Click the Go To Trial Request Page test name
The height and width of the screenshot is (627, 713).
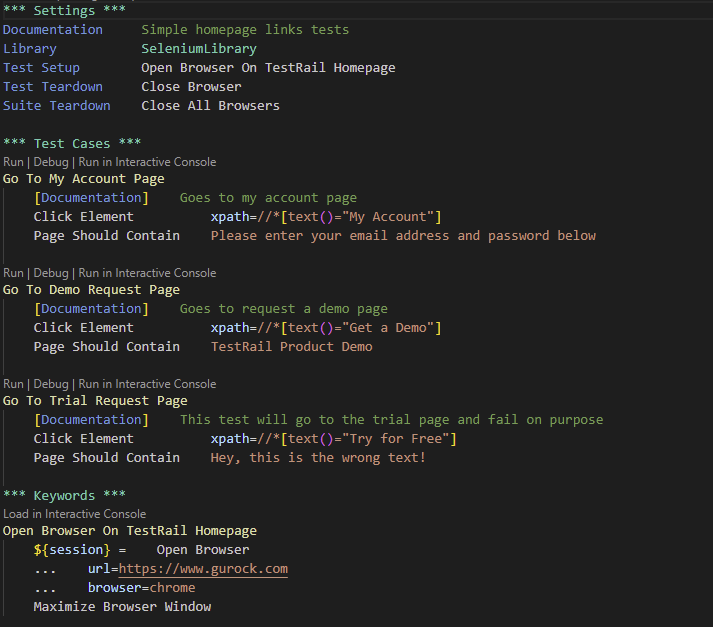tap(95, 401)
